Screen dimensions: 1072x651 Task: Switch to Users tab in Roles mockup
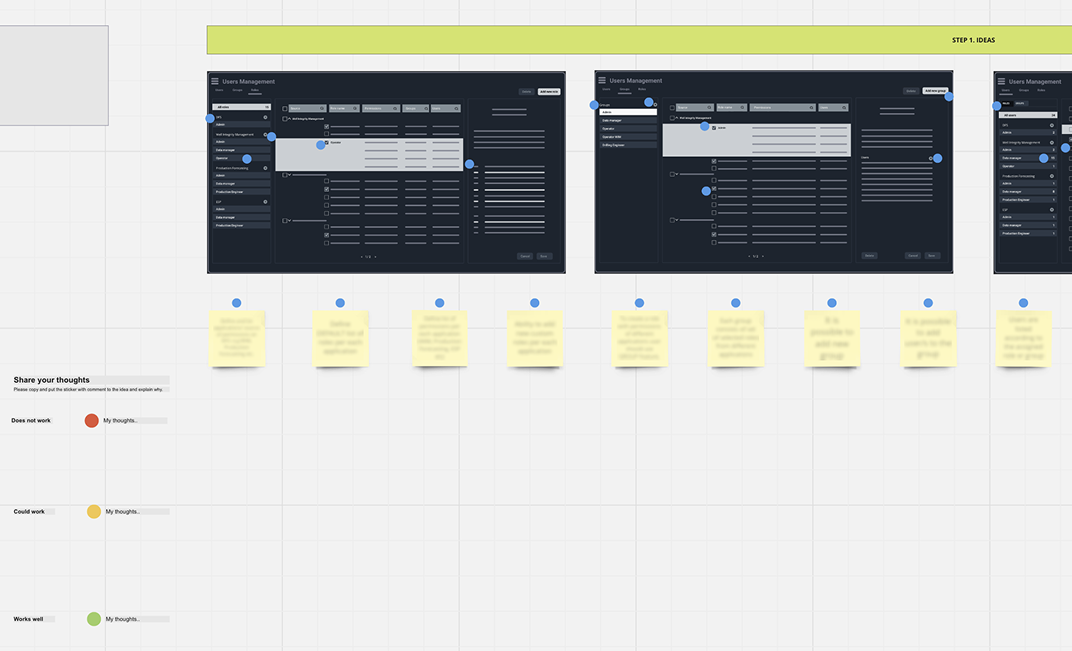click(x=219, y=90)
